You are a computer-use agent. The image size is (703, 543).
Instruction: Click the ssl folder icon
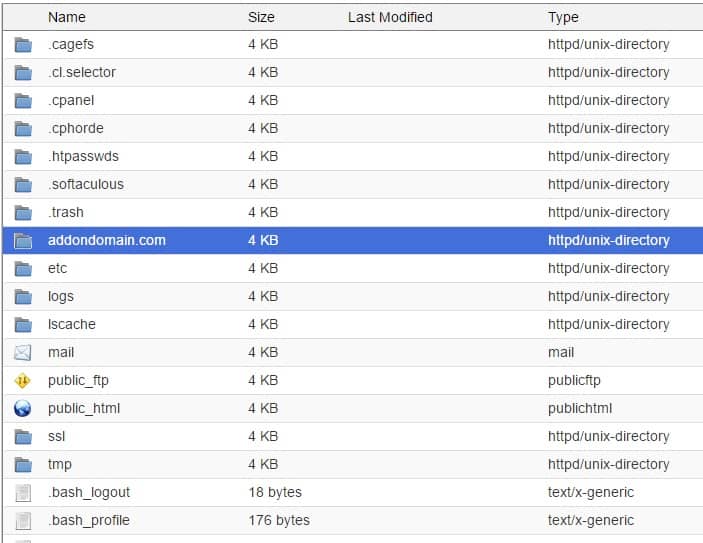coord(23,437)
